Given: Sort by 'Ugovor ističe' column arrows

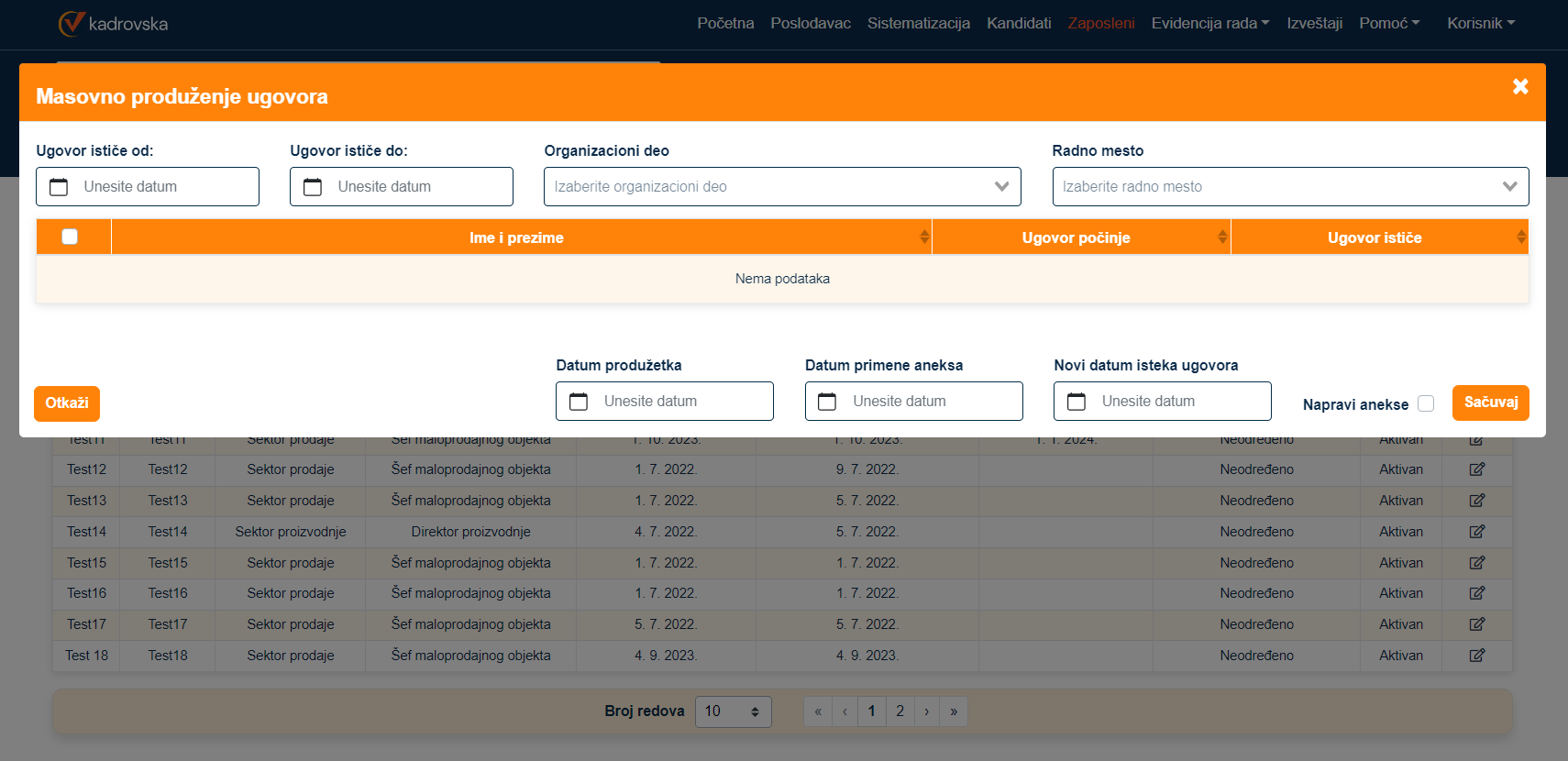Looking at the screenshot, I should [x=1521, y=237].
